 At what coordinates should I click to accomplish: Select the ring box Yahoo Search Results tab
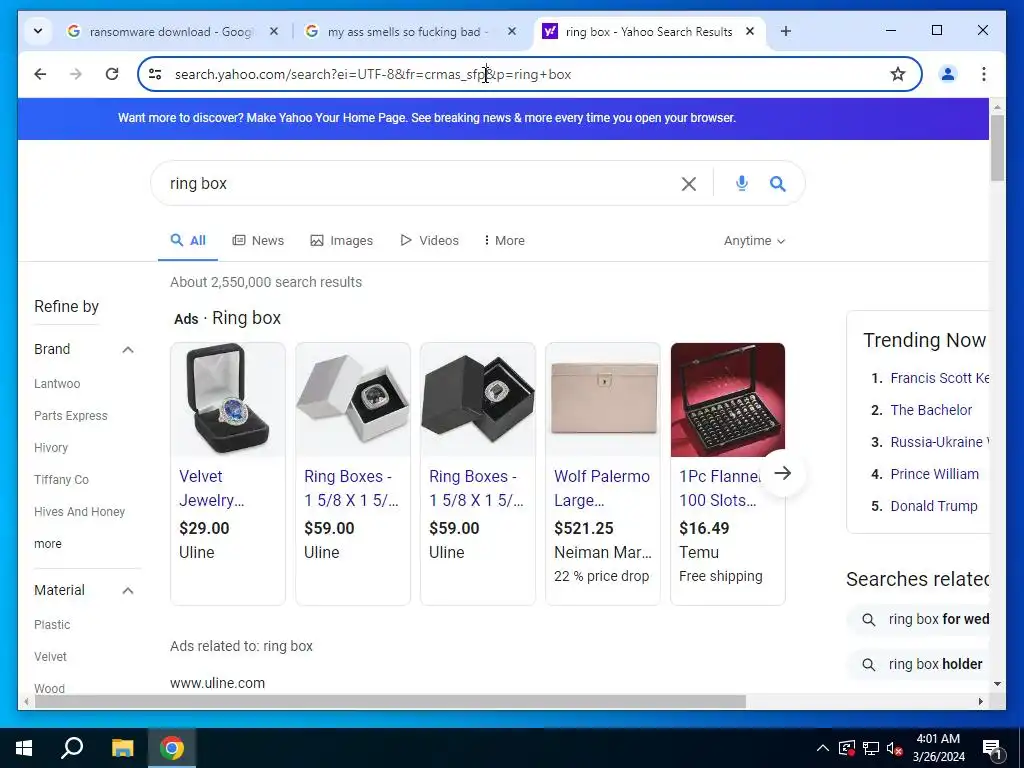coord(648,31)
